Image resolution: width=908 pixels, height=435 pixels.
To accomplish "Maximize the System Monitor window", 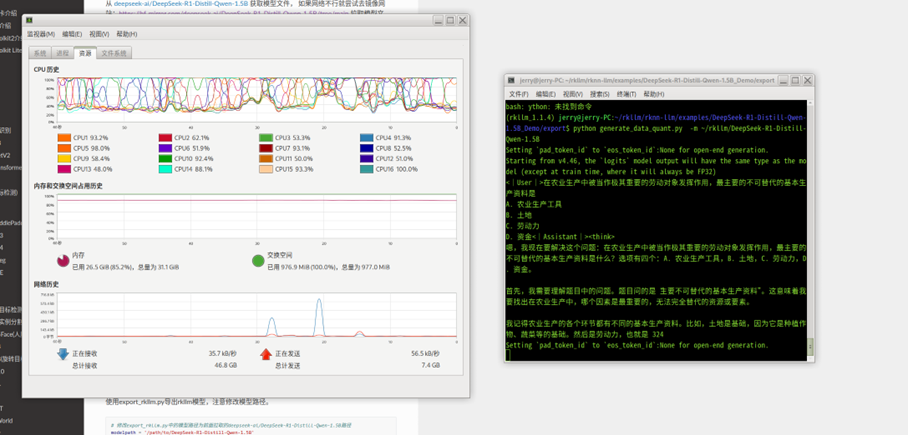I will [450, 20].
